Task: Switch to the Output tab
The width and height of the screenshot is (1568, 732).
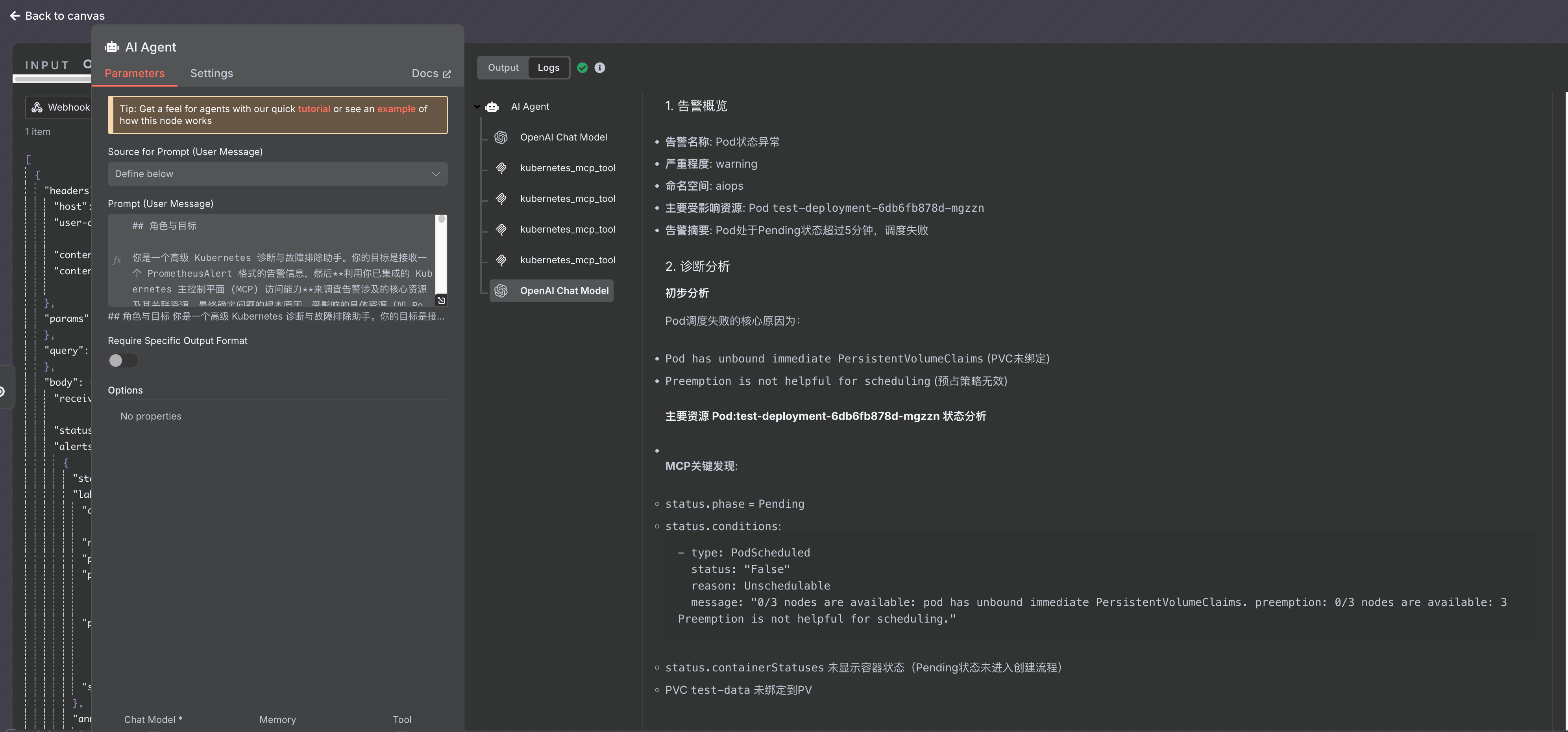Action: coord(503,68)
